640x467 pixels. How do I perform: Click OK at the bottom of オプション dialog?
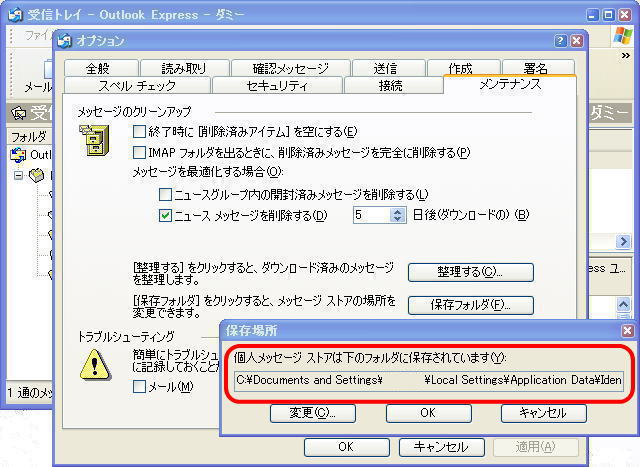(x=346, y=447)
